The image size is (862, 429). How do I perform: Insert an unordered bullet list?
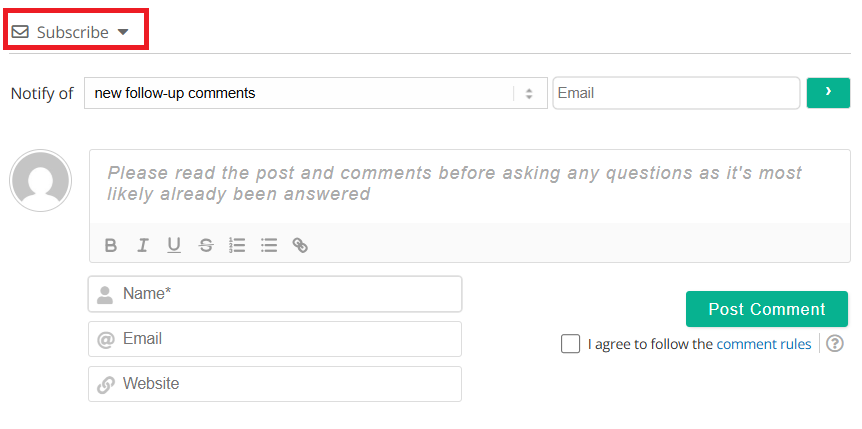click(269, 245)
